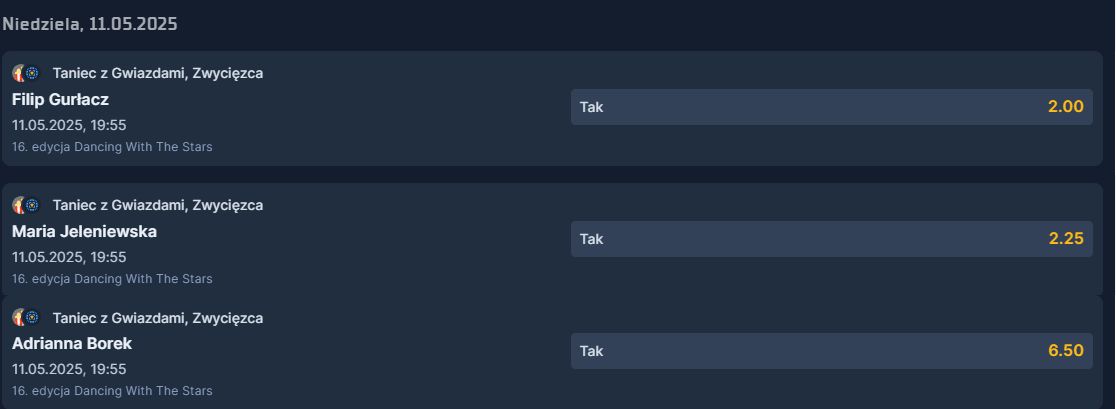Click Taniec z Gwiazdami, Zwycięzca above Maria Jeleniewska
The height and width of the screenshot is (409, 1116).
pos(158,206)
